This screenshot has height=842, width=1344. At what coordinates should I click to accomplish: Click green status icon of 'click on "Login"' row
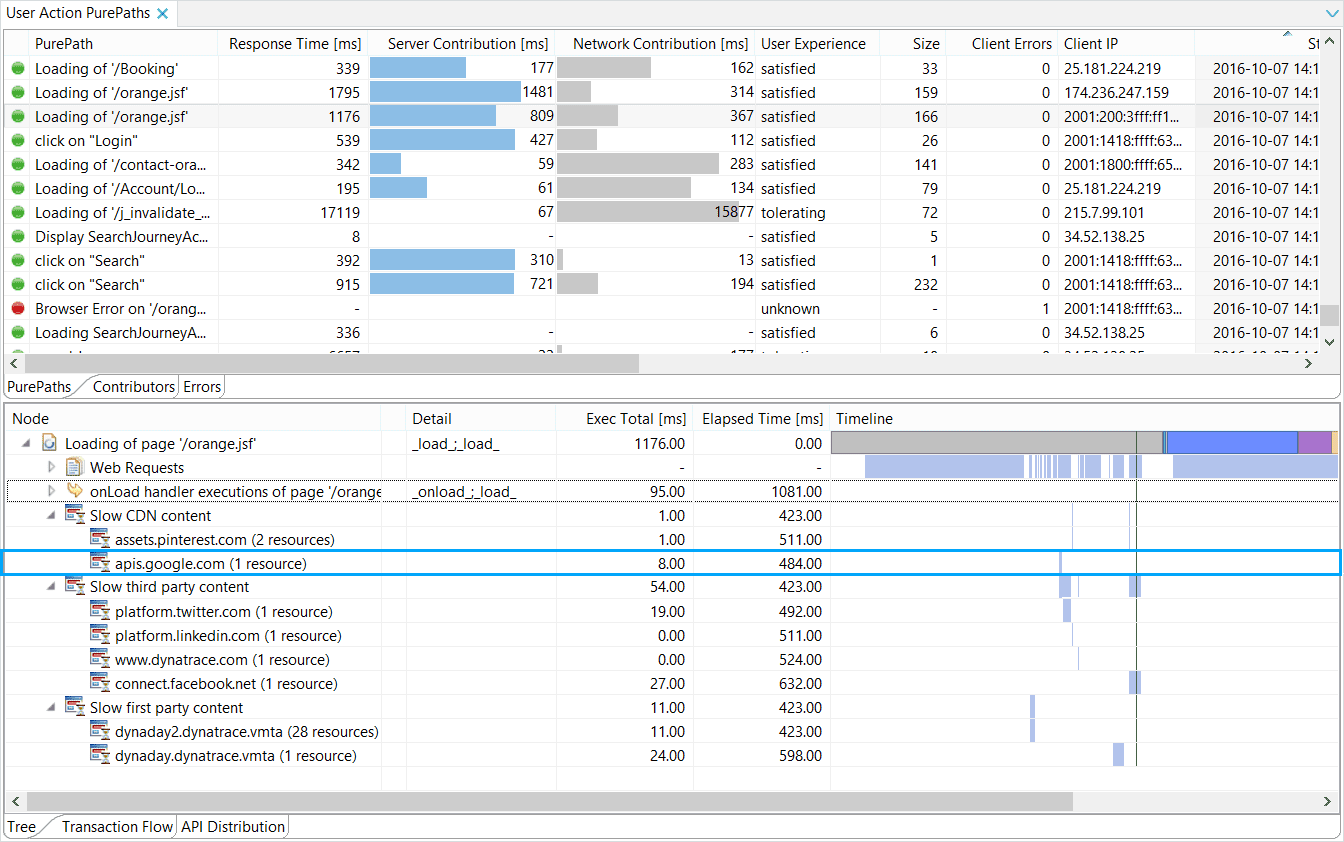(18, 141)
